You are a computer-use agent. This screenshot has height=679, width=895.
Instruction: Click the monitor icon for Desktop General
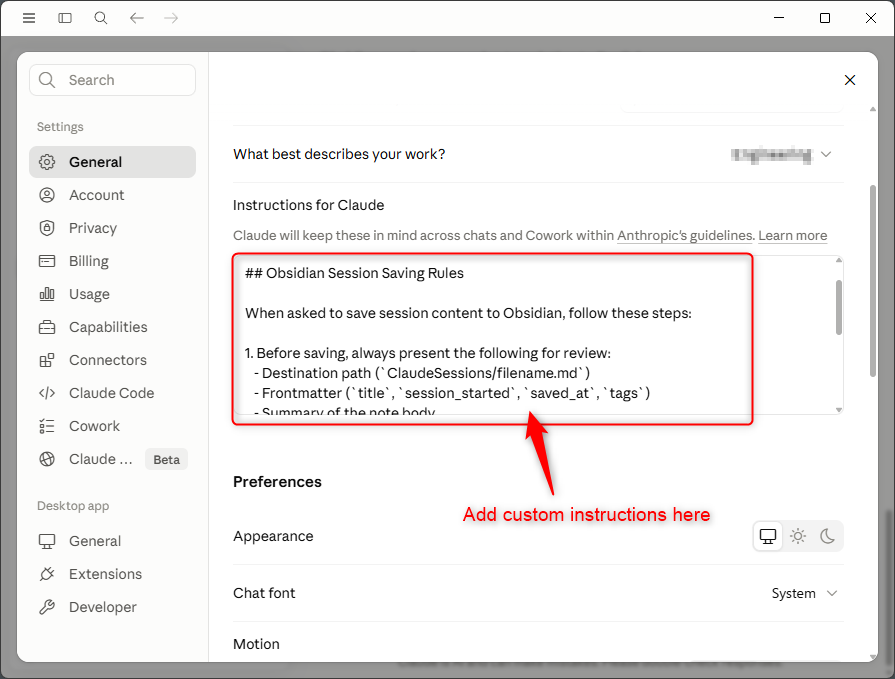tap(47, 541)
